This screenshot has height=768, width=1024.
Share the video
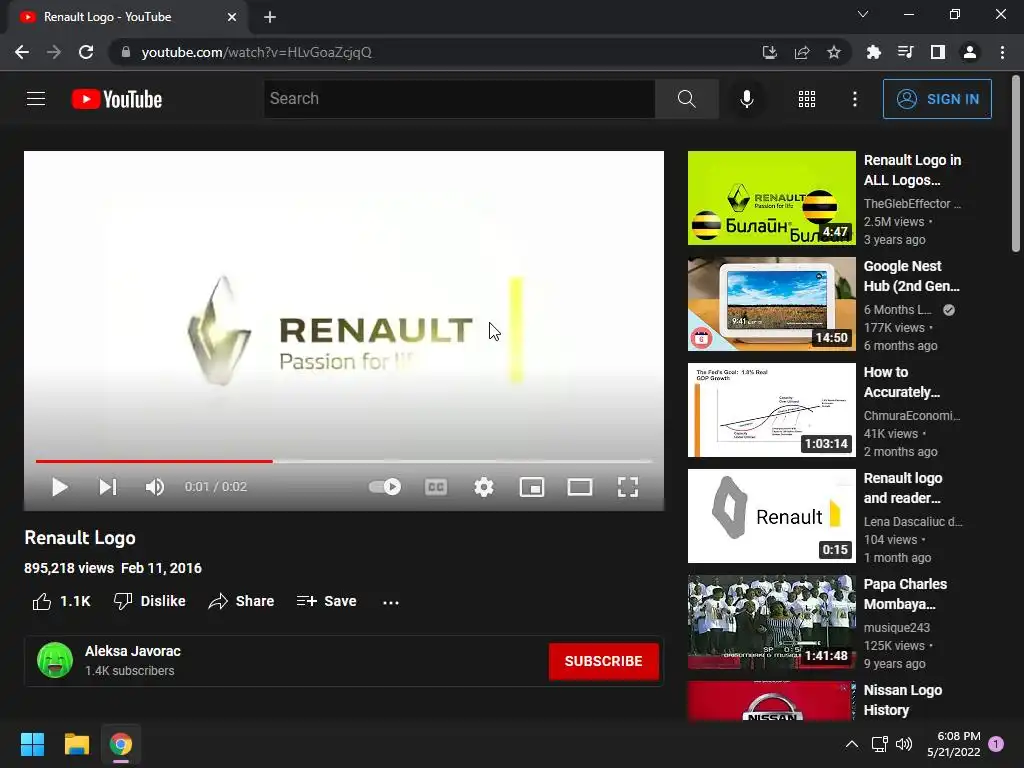point(241,601)
